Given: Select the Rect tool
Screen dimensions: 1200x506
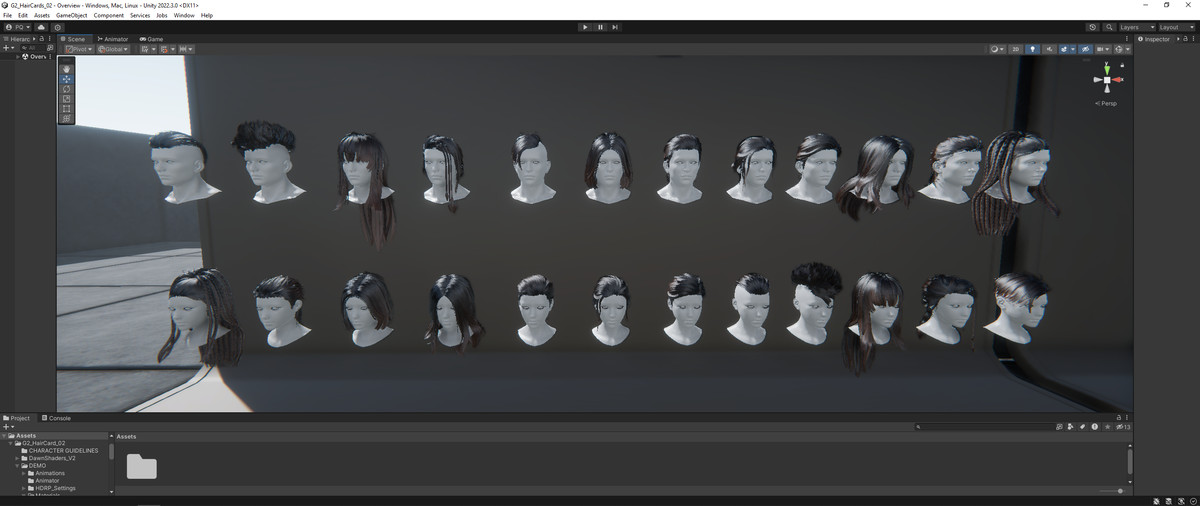Looking at the screenshot, I should 67,109.
